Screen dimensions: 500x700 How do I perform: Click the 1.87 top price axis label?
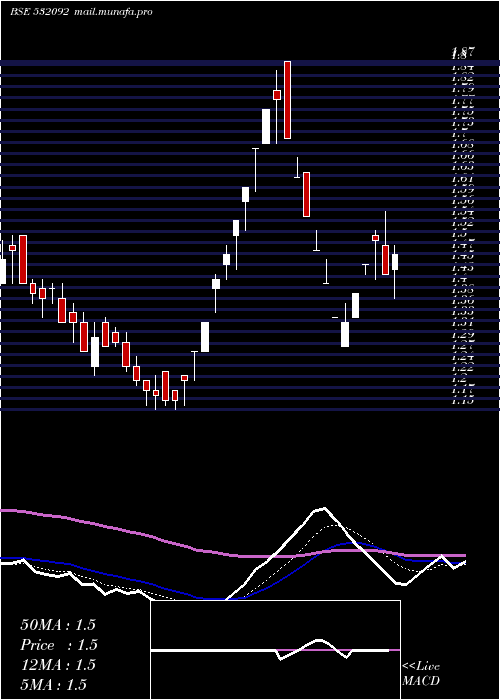[x=463, y=51]
